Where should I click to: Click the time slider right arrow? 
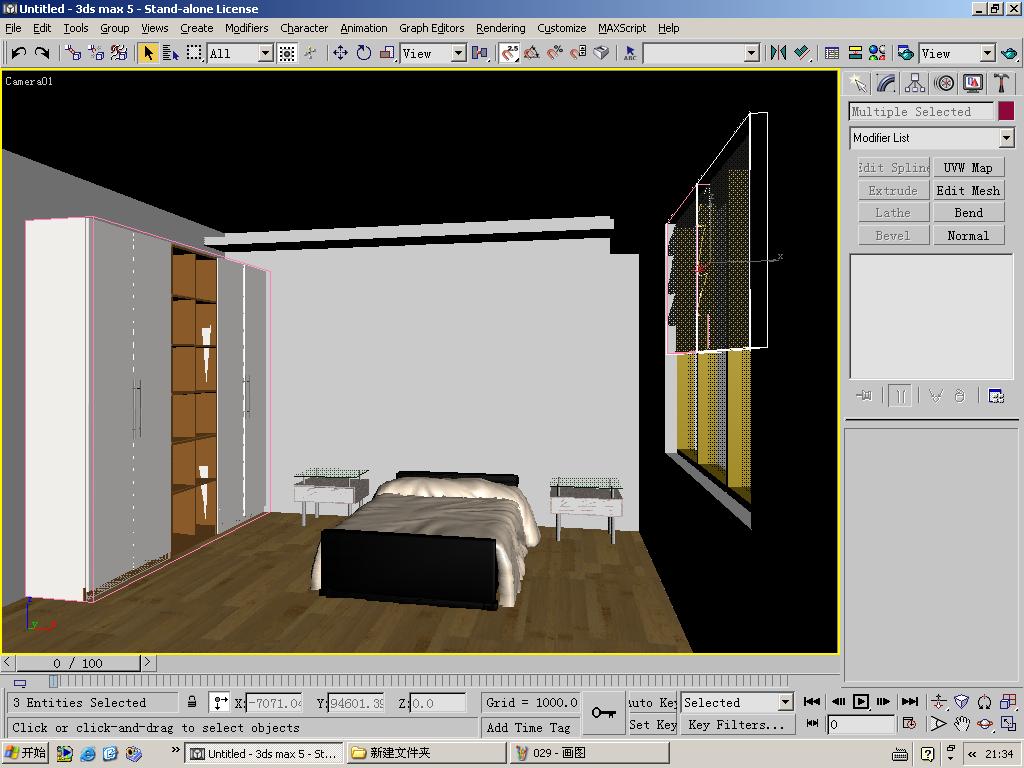[x=148, y=662]
